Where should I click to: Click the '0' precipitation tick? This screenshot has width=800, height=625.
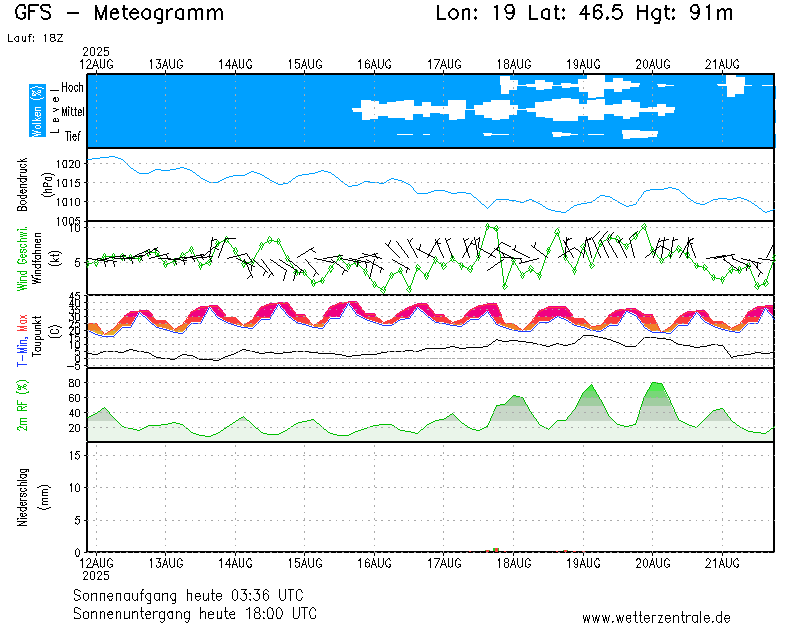point(78,553)
